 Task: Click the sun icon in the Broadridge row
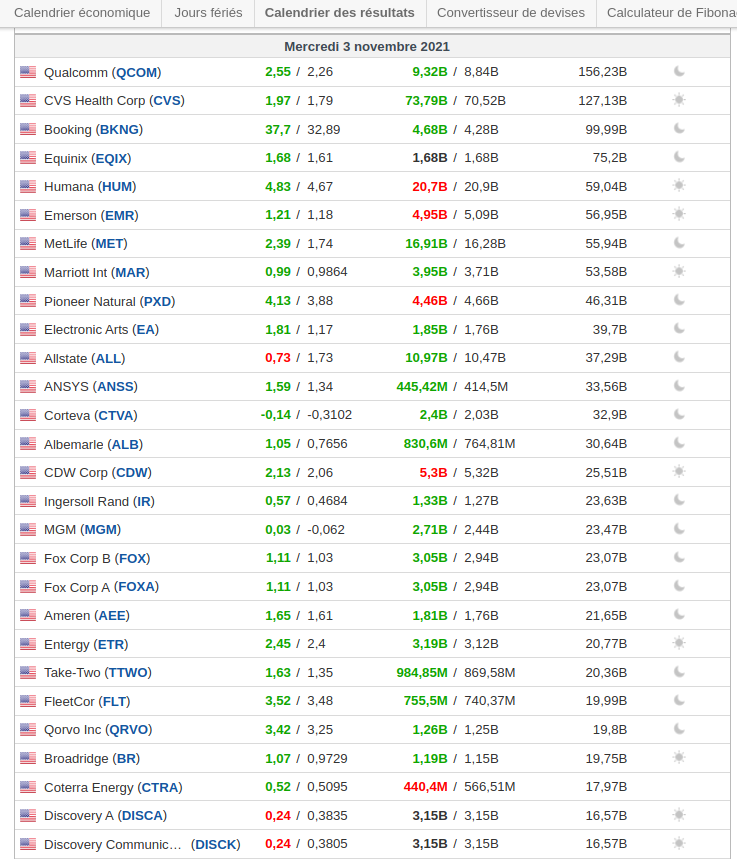click(x=679, y=758)
